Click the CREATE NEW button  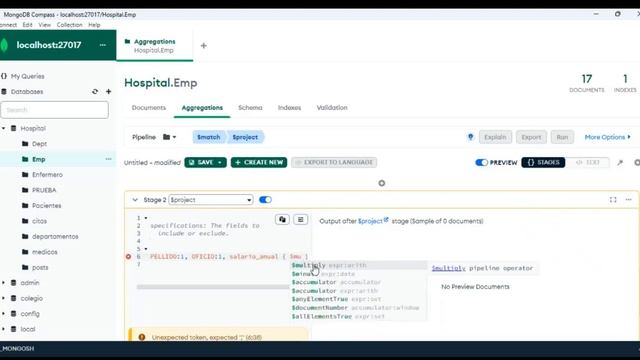[x=259, y=162]
